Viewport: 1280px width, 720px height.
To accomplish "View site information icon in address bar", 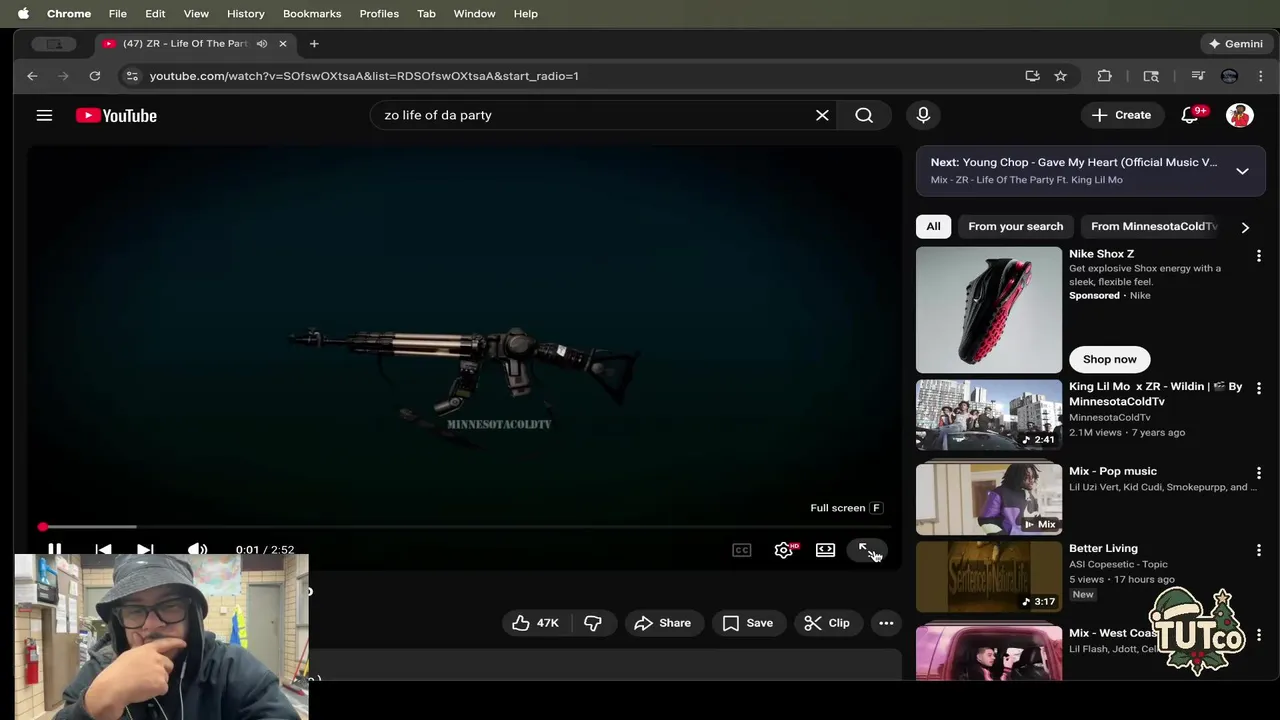I will (x=131, y=76).
